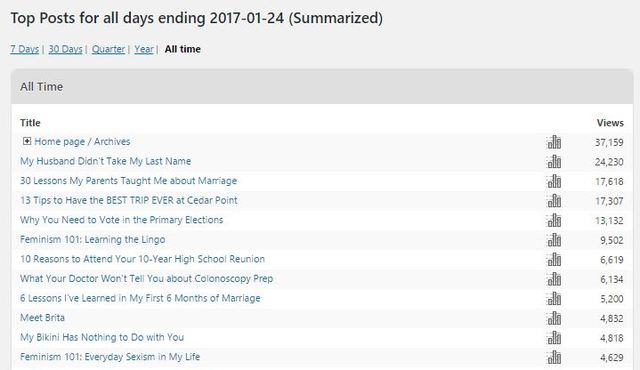
Task: View stats chart for Feminism 101: Learning the Lingo
Action: click(554, 240)
